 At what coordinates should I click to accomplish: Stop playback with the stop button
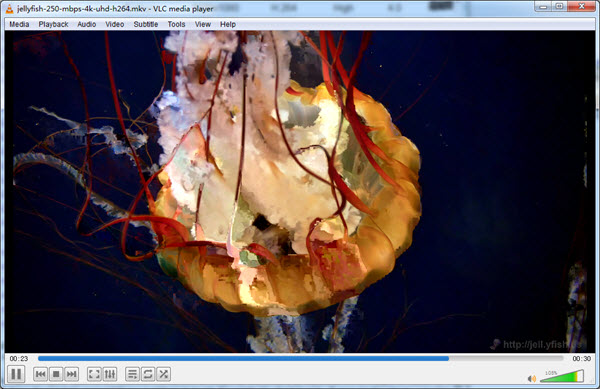[x=56, y=374]
